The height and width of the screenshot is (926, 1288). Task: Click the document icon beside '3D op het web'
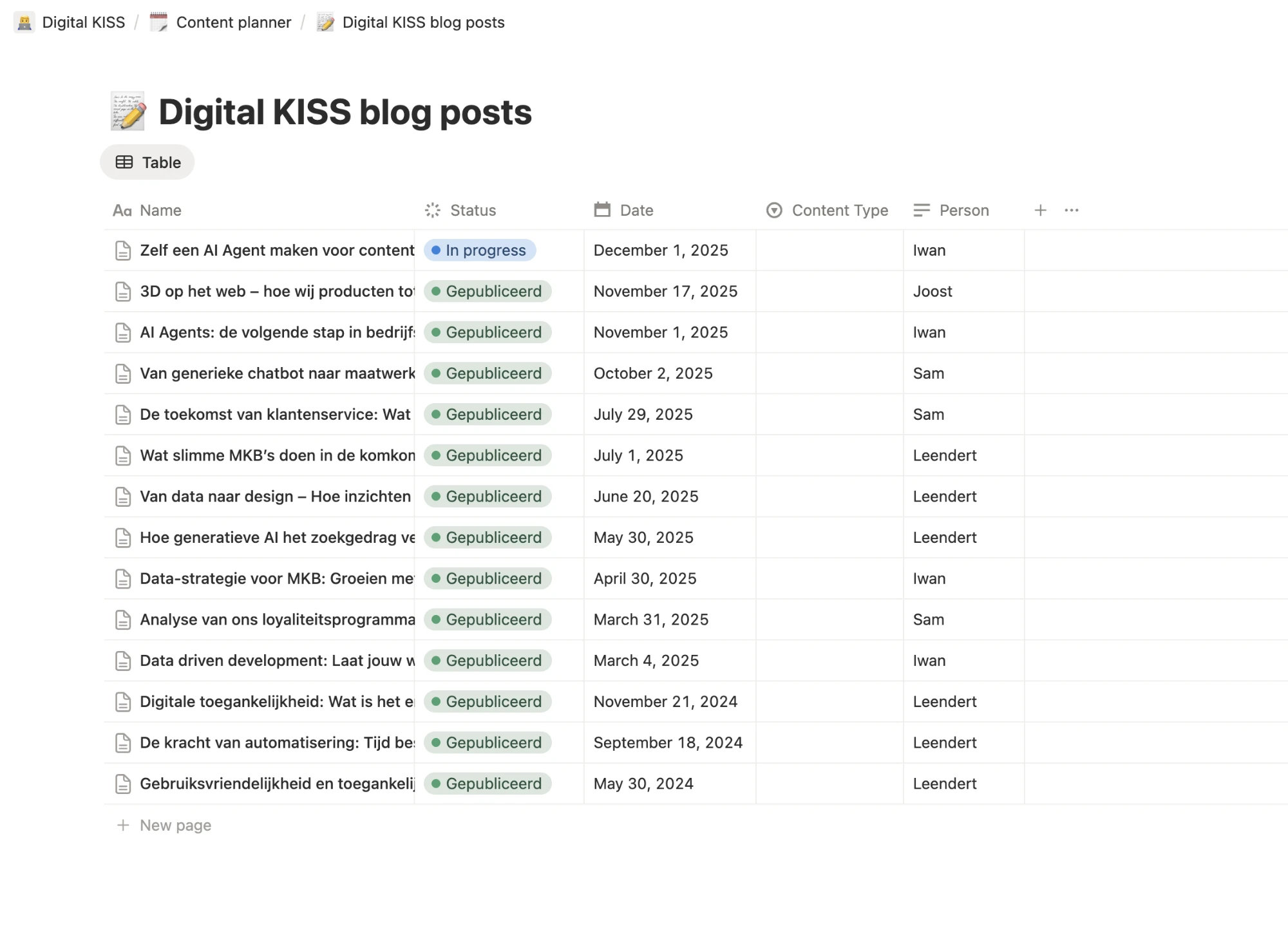(x=122, y=291)
